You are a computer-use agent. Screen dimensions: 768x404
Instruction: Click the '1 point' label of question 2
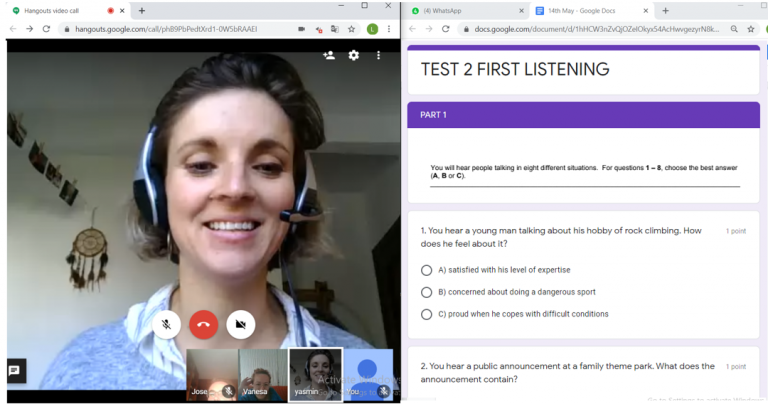click(736, 367)
